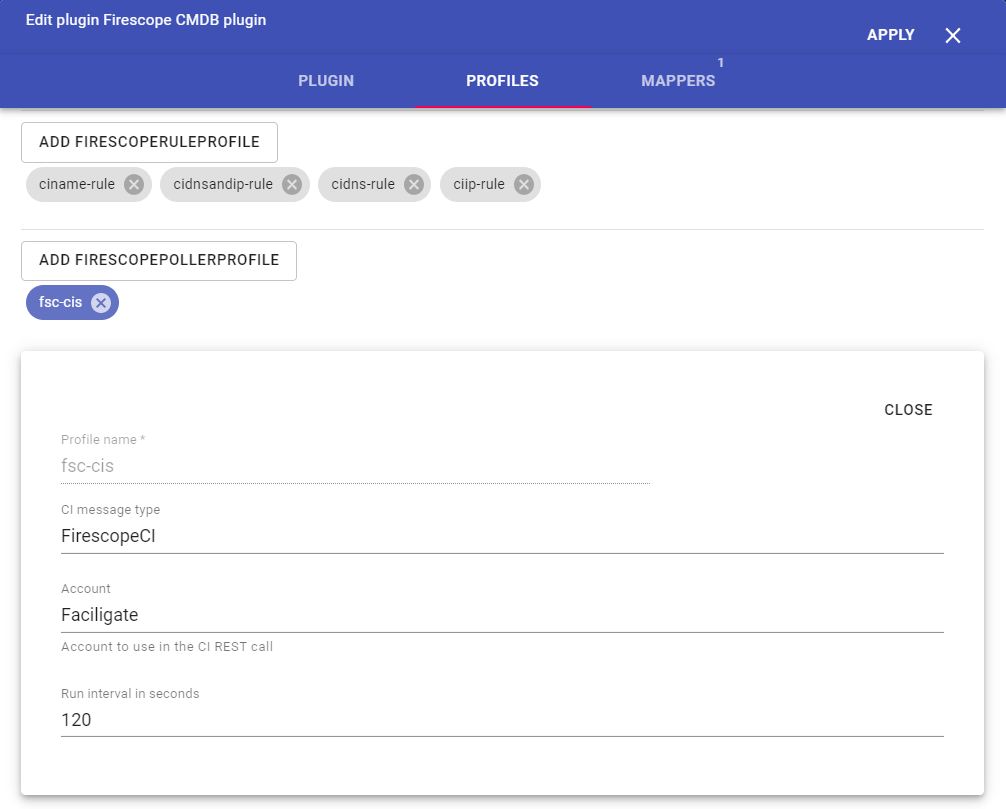Open the CI message type field
1006x809 pixels.
(x=502, y=536)
